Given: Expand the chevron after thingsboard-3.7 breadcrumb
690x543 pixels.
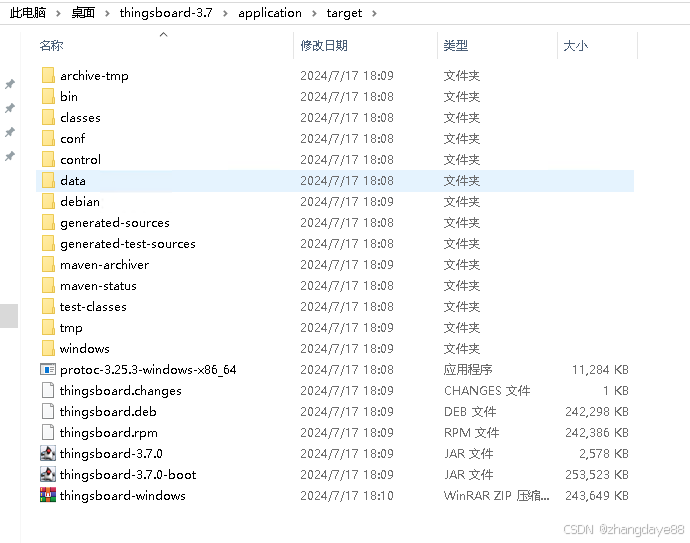Looking at the screenshot, I should pos(225,14).
